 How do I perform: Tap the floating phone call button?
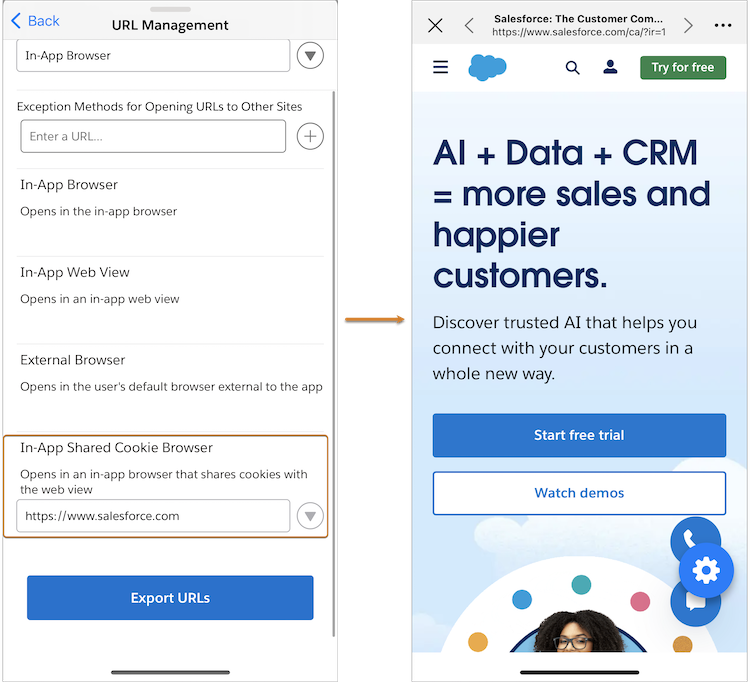(692, 535)
